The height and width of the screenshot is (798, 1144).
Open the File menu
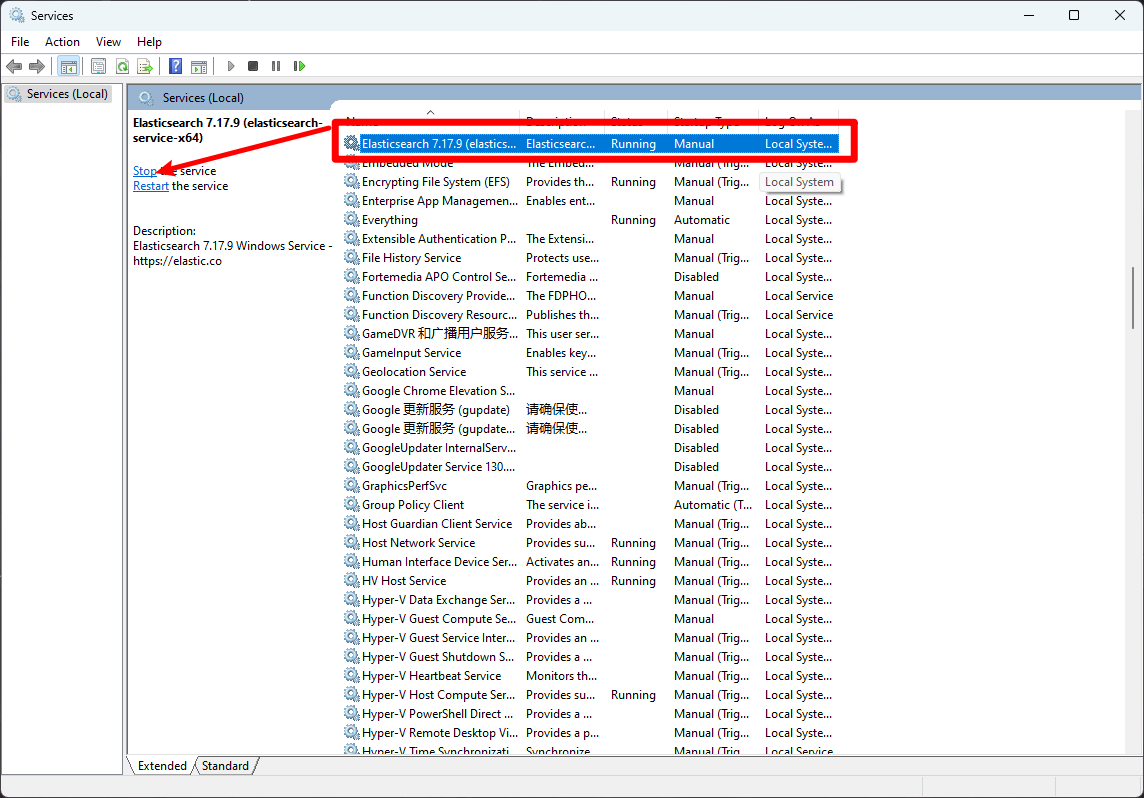tap(20, 42)
